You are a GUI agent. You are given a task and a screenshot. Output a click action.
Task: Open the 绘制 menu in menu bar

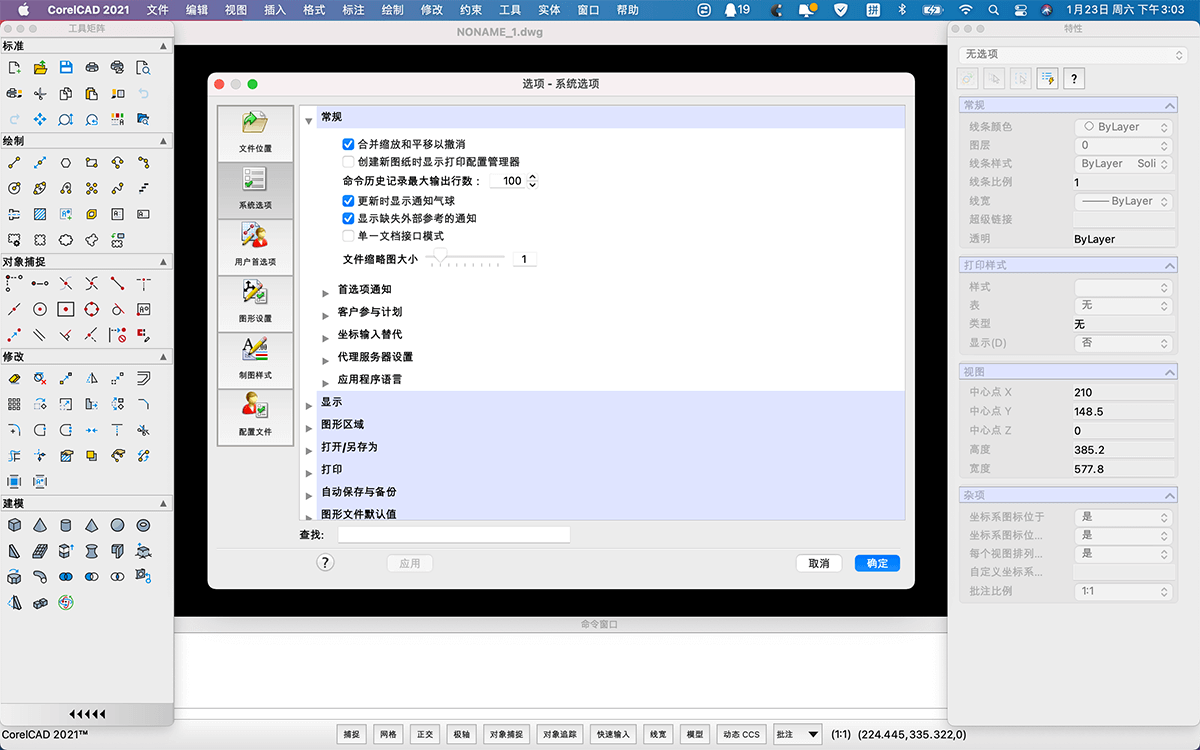(x=393, y=10)
